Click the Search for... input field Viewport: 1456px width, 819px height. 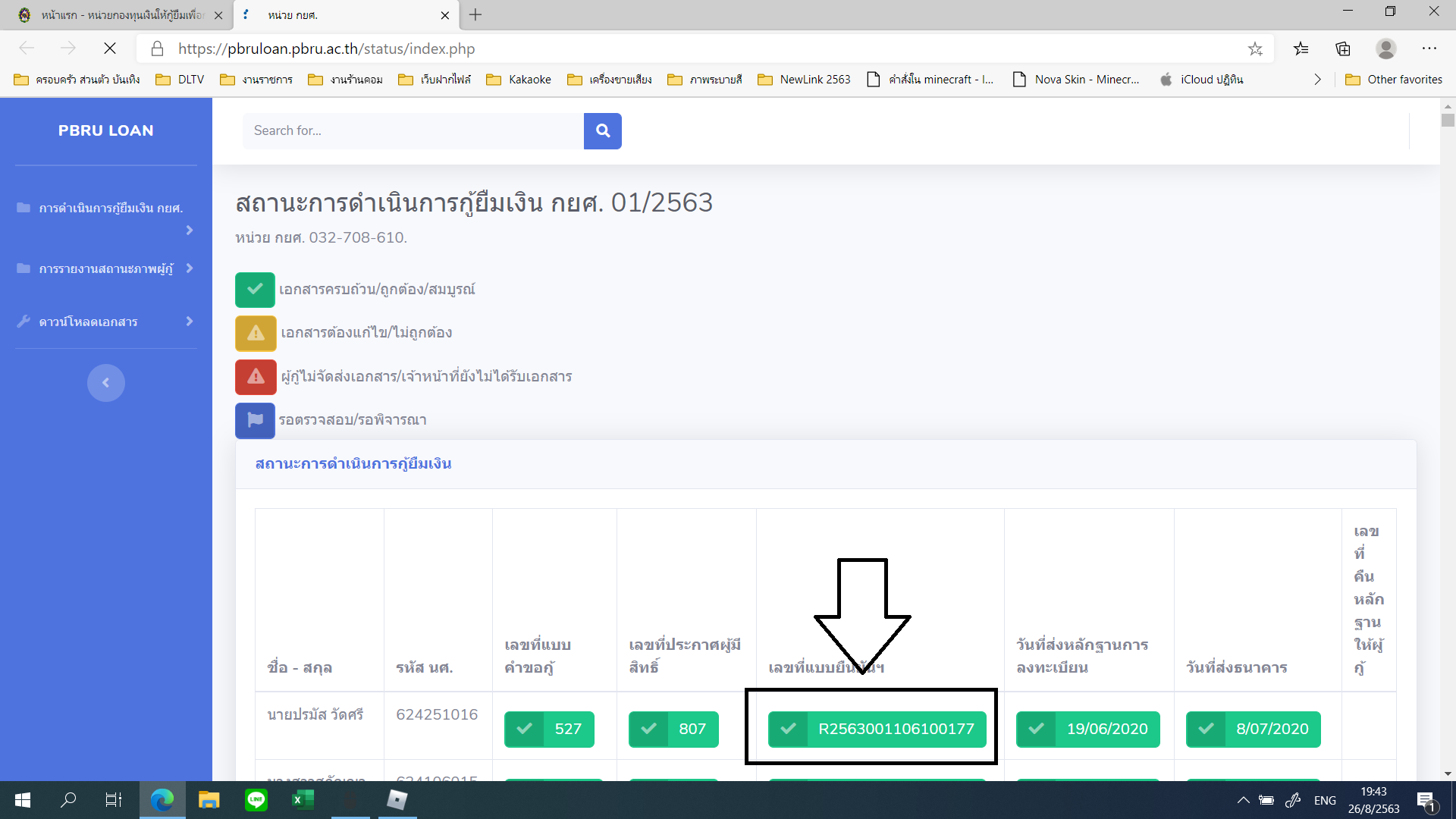coord(413,130)
